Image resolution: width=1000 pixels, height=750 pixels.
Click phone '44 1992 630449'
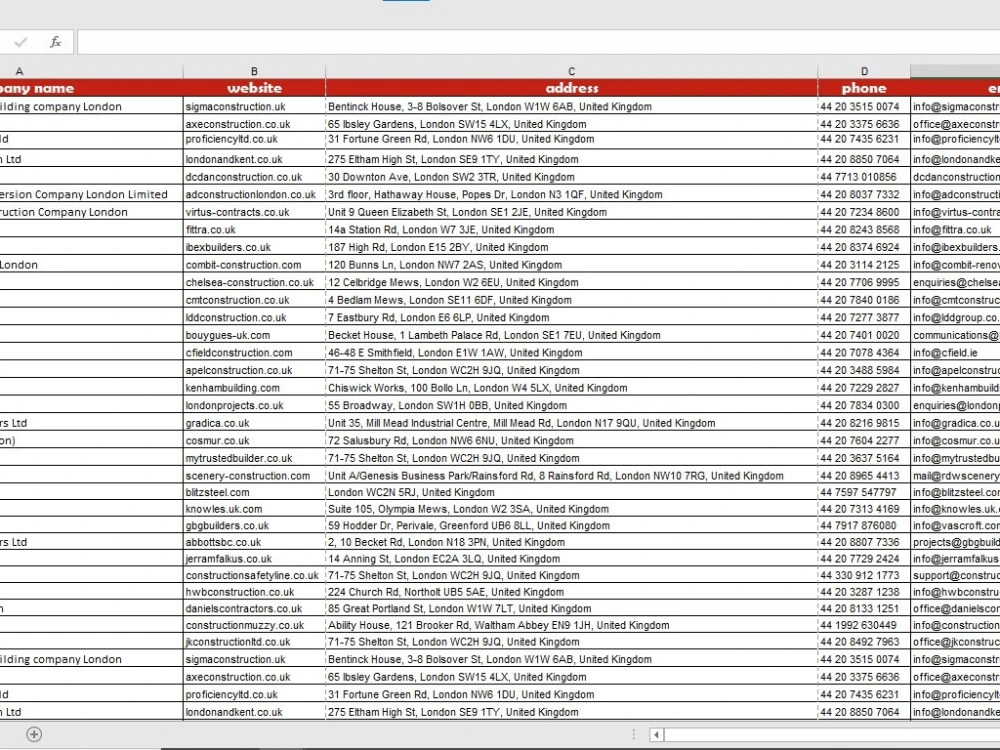click(858, 625)
